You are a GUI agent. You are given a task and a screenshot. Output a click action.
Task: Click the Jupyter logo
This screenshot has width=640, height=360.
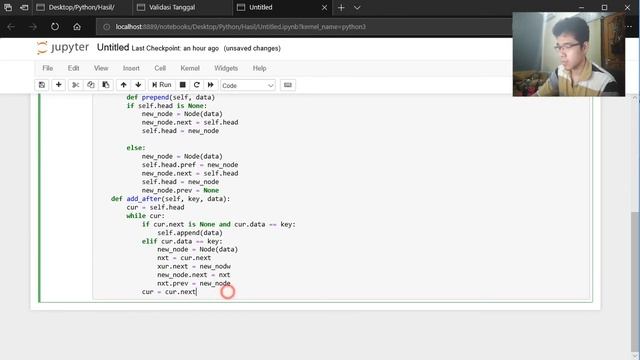click(62, 48)
